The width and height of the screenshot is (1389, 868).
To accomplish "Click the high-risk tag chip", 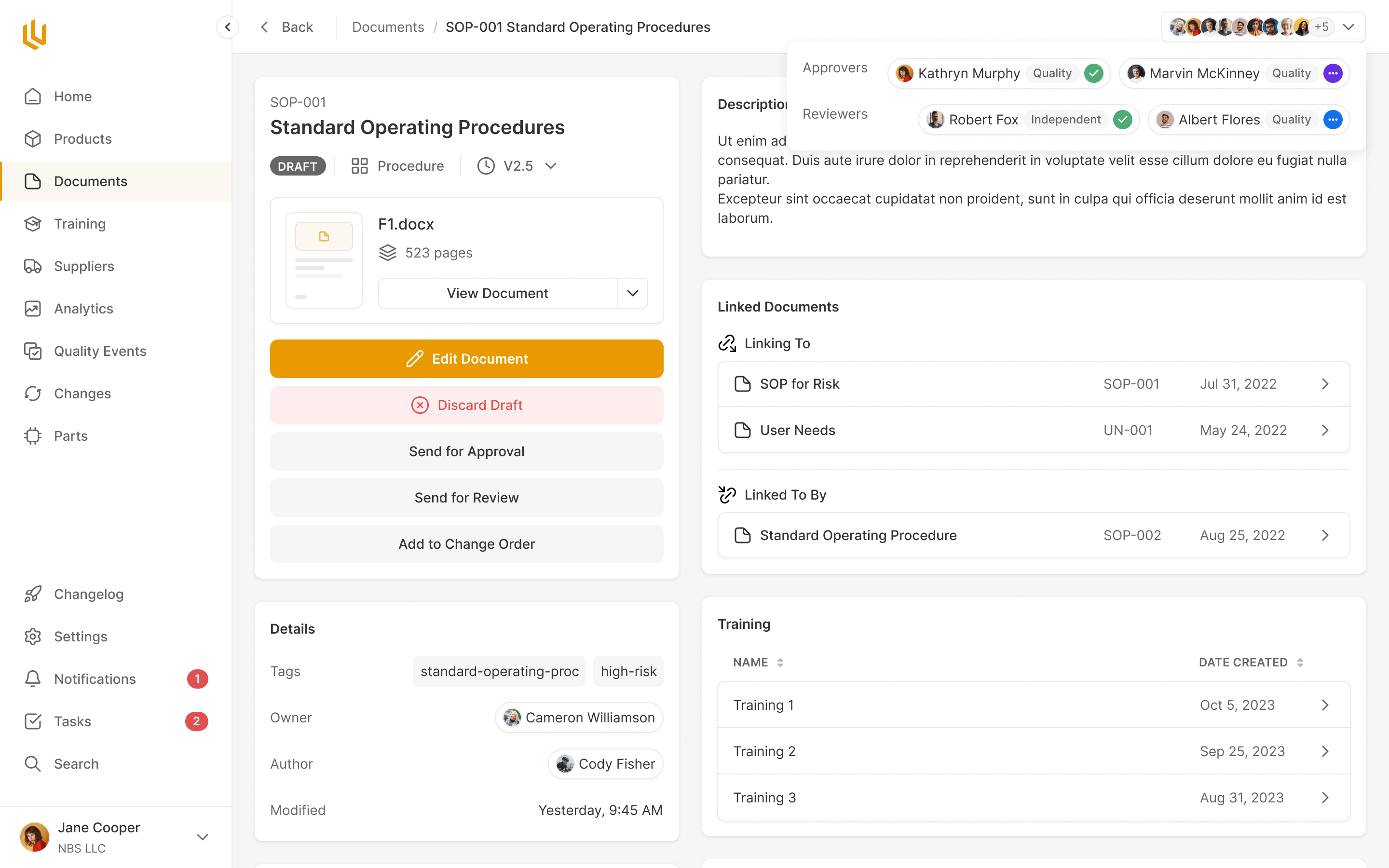I will (628, 671).
